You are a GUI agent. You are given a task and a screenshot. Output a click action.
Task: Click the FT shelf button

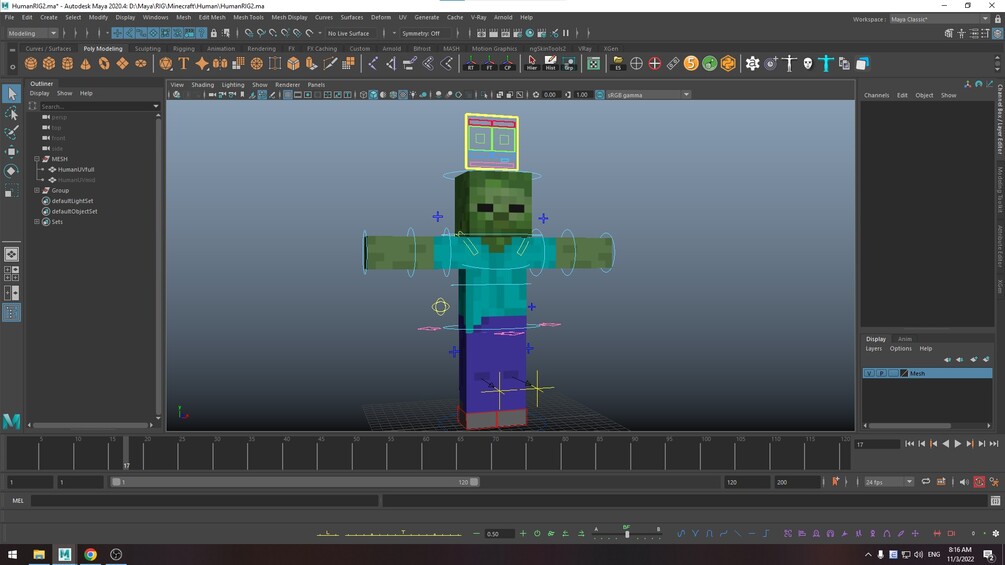(x=489, y=63)
